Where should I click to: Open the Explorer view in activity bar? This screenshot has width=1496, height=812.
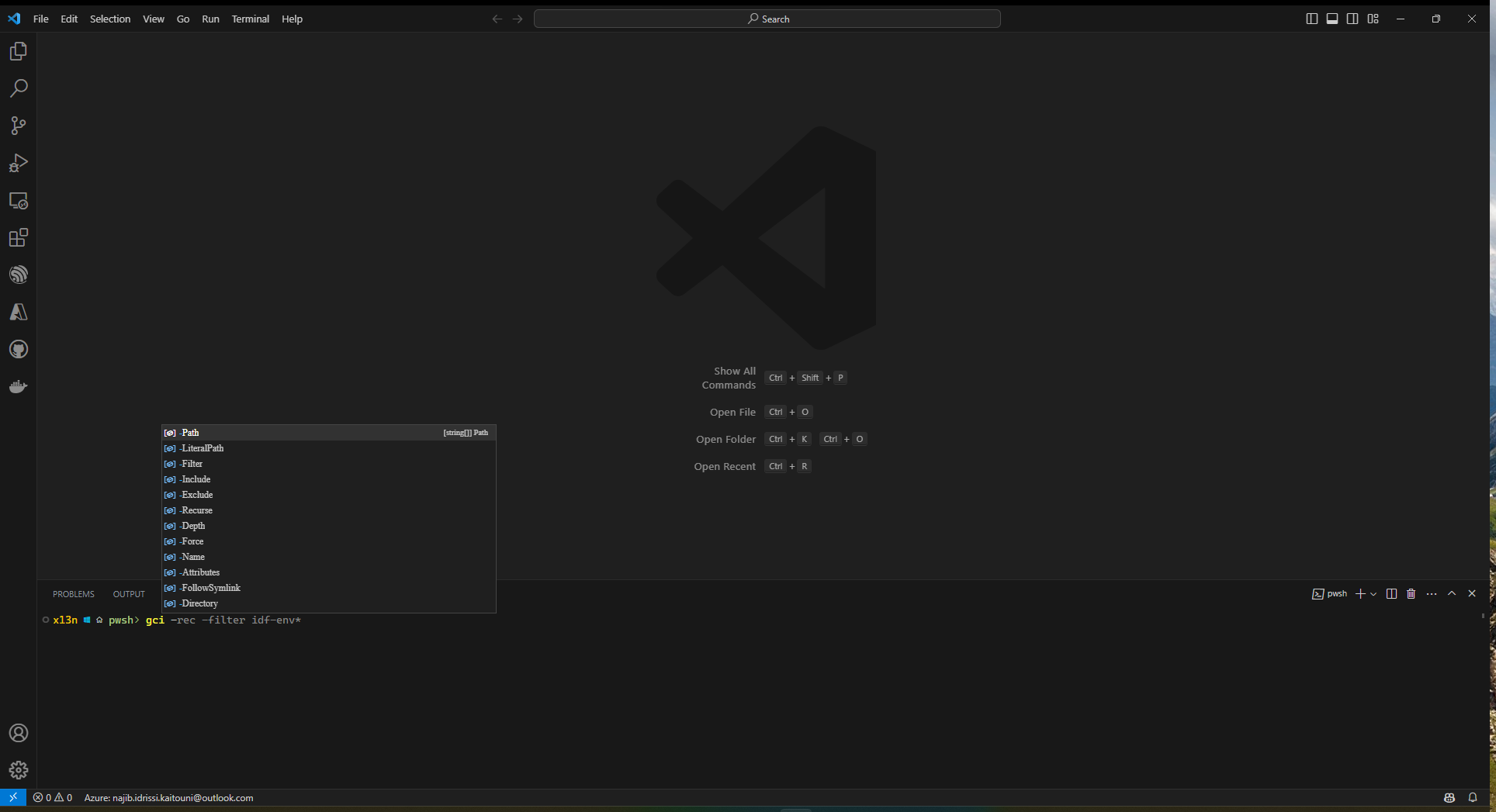point(19,51)
